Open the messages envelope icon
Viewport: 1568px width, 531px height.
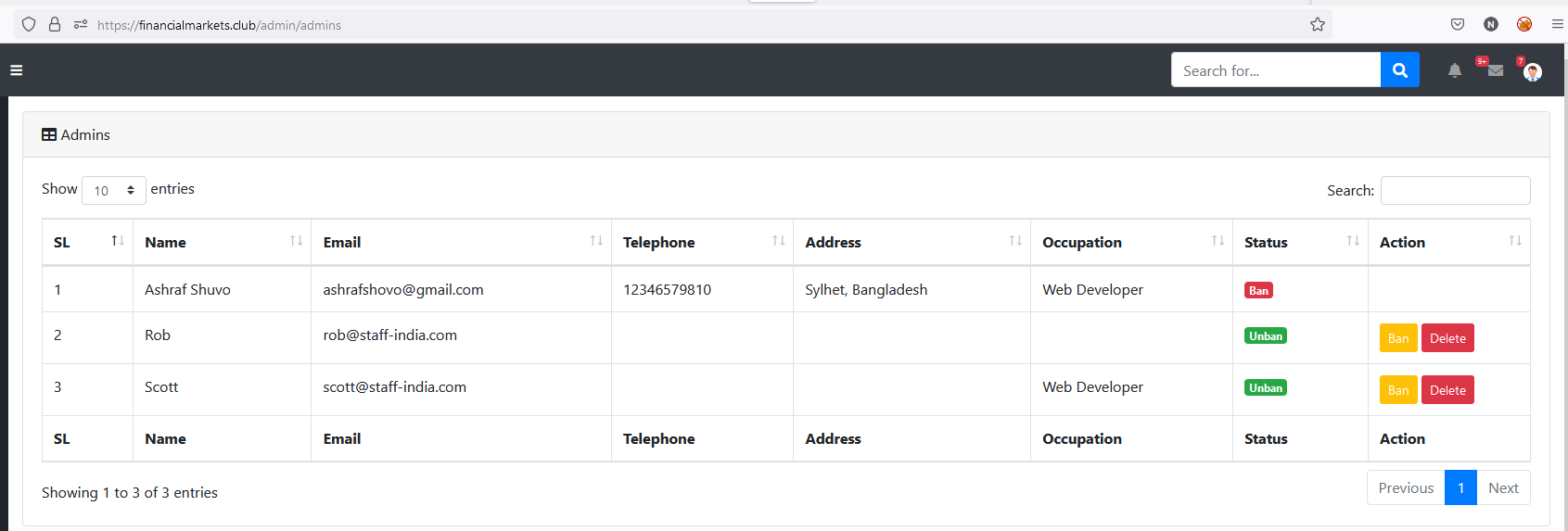click(1495, 70)
